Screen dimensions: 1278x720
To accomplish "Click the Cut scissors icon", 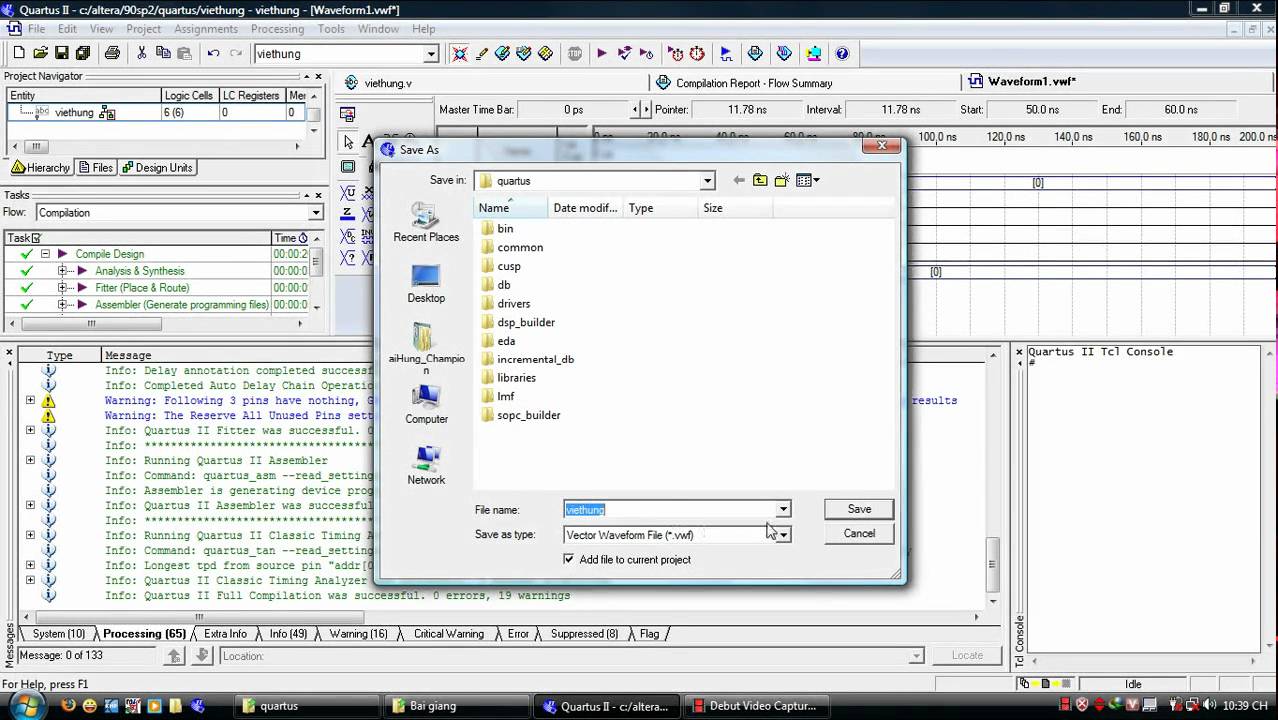I will tap(141, 53).
